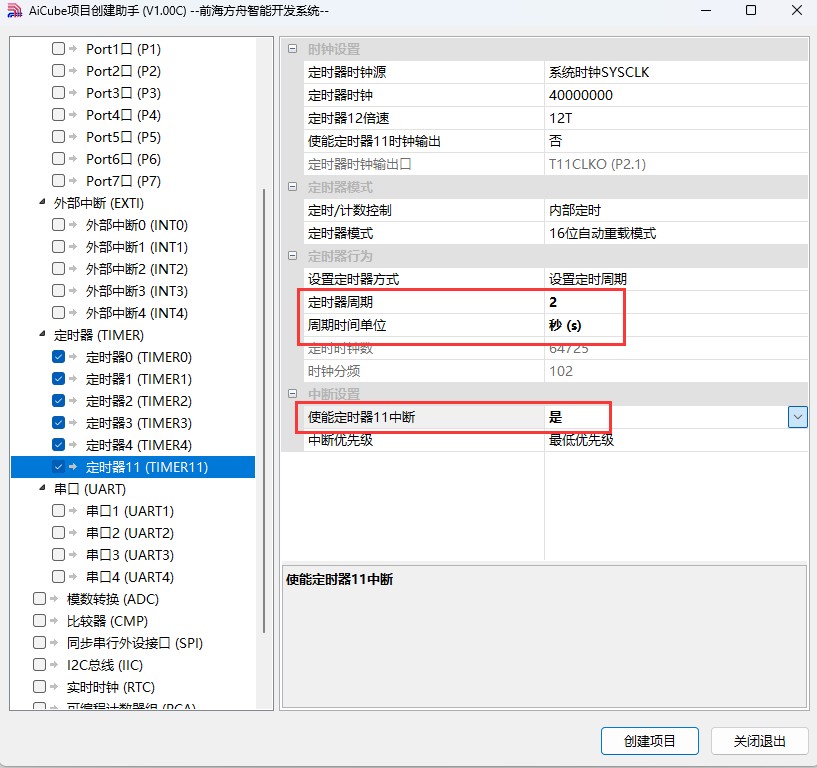The height and width of the screenshot is (768, 817).
Task: Click the 设置定时器方式 value 设置定时周期
Action: [x=676, y=279]
